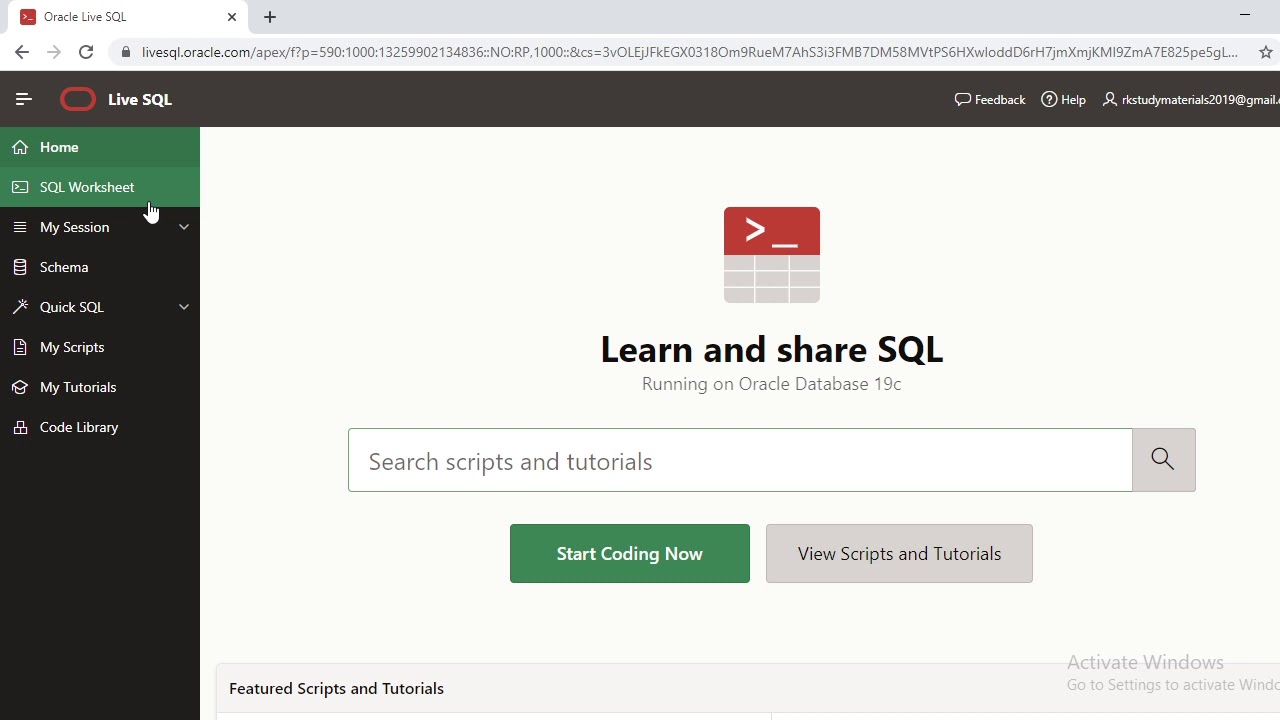
Task: Click the My Session list icon
Action: click(20, 227)
